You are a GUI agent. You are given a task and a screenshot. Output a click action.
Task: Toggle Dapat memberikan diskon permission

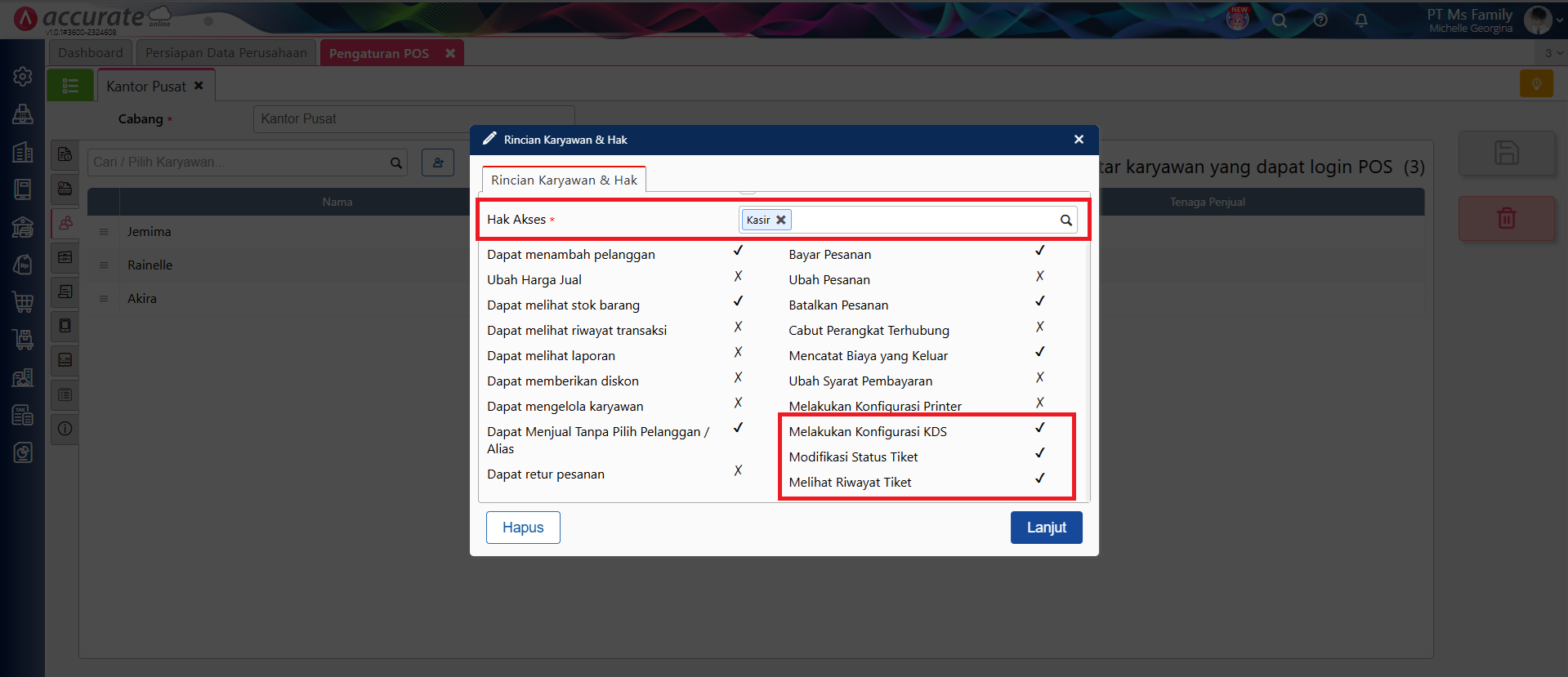[x=738, y=378]
